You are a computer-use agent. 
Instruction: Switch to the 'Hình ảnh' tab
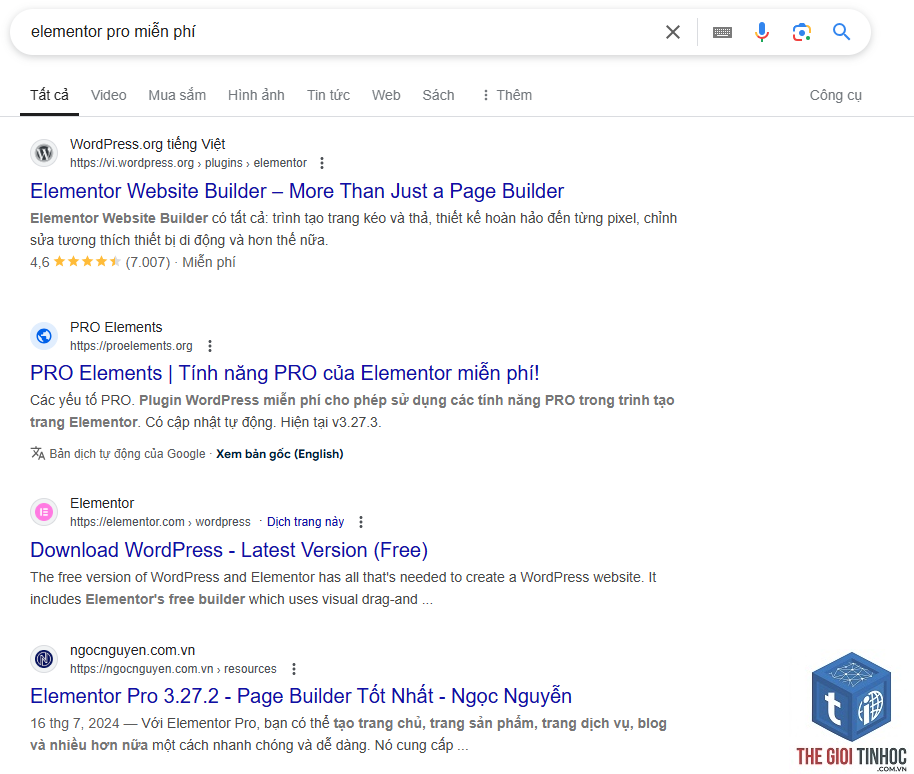(x=256, y=95)
